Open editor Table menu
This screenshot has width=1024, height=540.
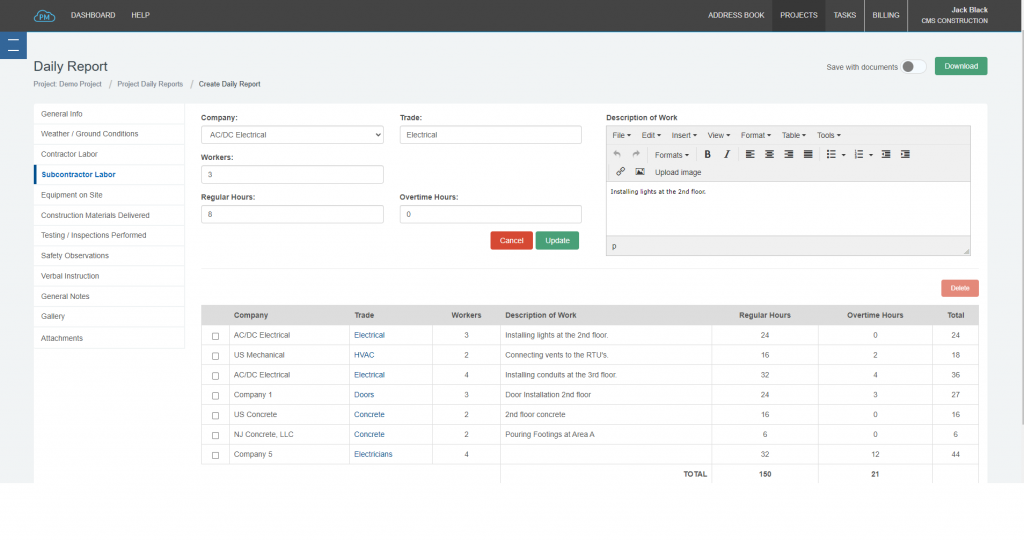(x=793, y=135)
